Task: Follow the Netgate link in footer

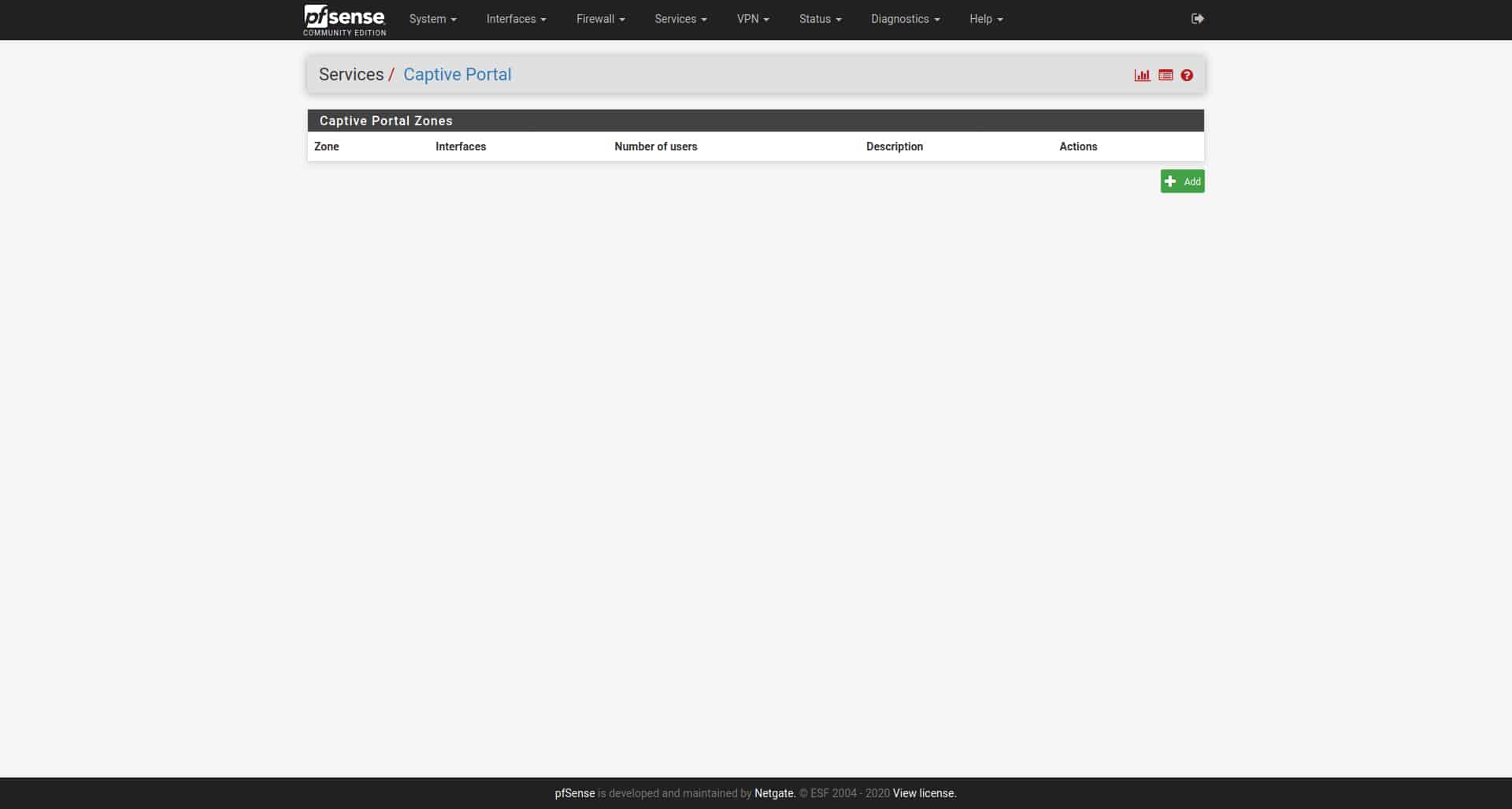Action: 775,793
